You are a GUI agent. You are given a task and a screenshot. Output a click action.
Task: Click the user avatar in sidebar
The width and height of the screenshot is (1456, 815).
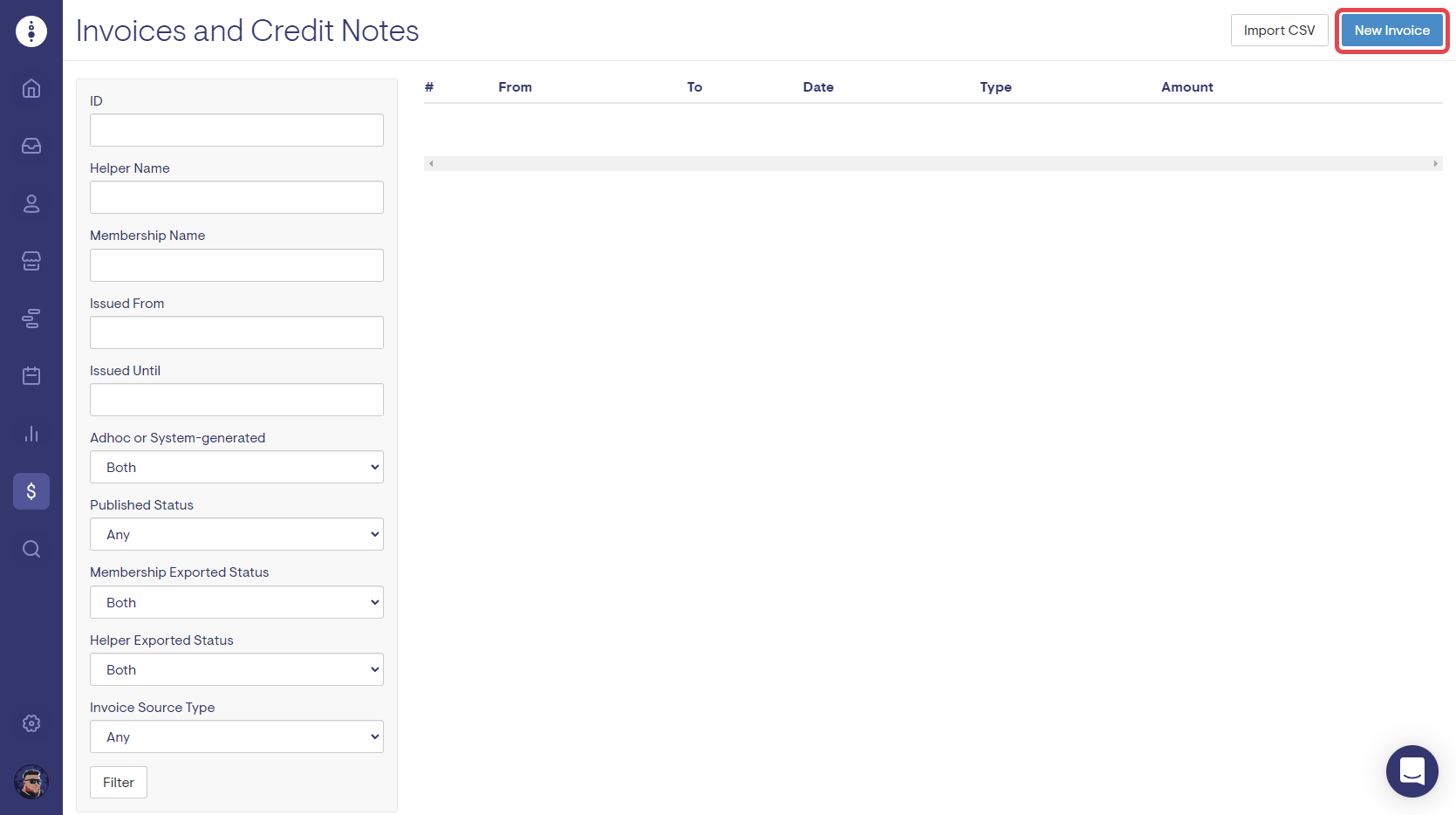pos(31,782)
